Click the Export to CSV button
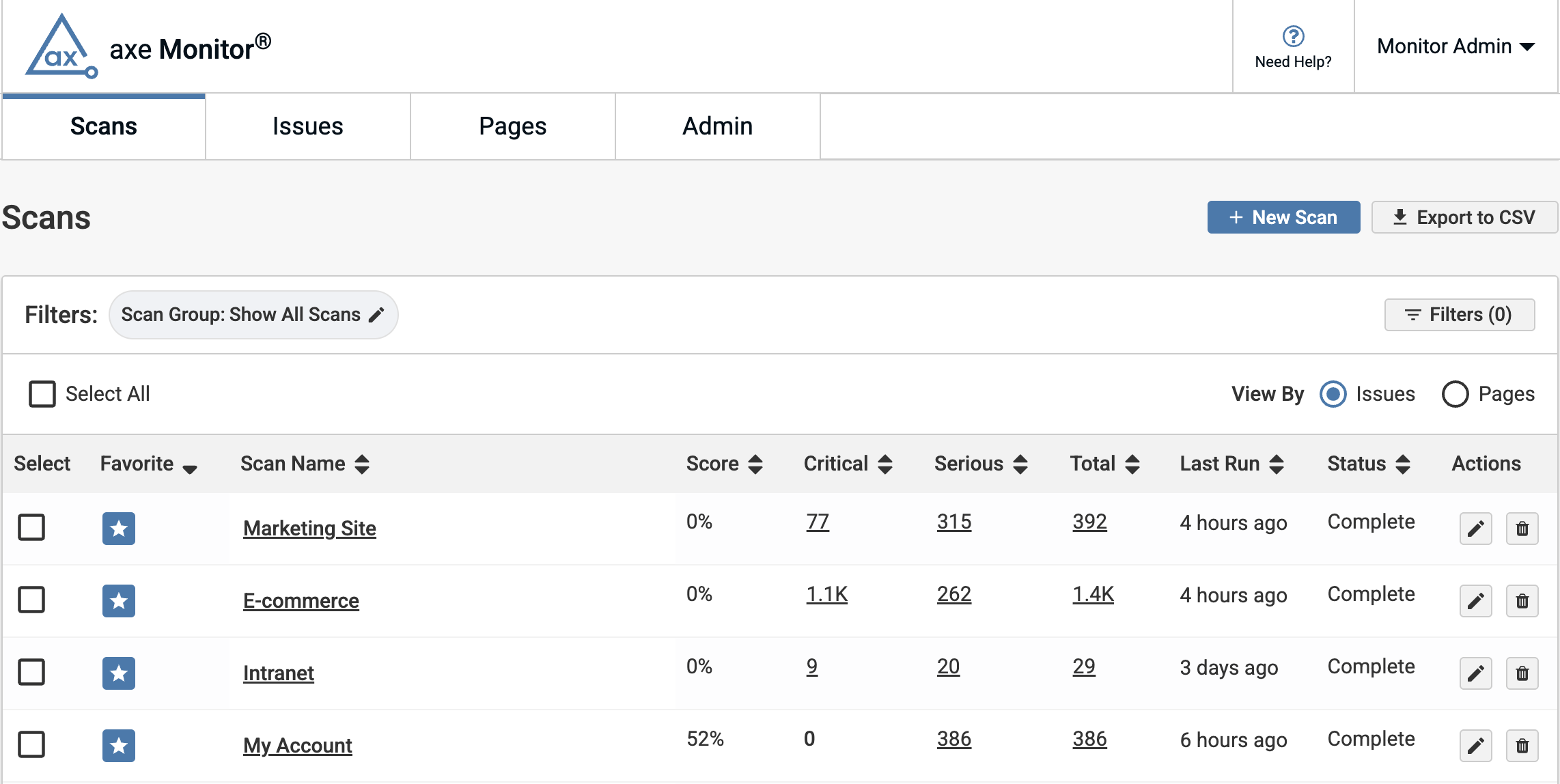The height and width of the screenshot is (784, 1560). pos(1464,217)
